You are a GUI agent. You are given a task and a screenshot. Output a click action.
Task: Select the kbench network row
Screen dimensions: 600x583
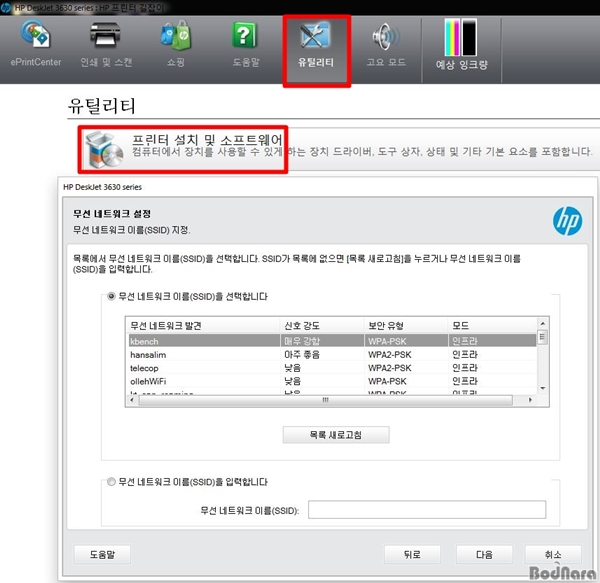coord(331,341)
